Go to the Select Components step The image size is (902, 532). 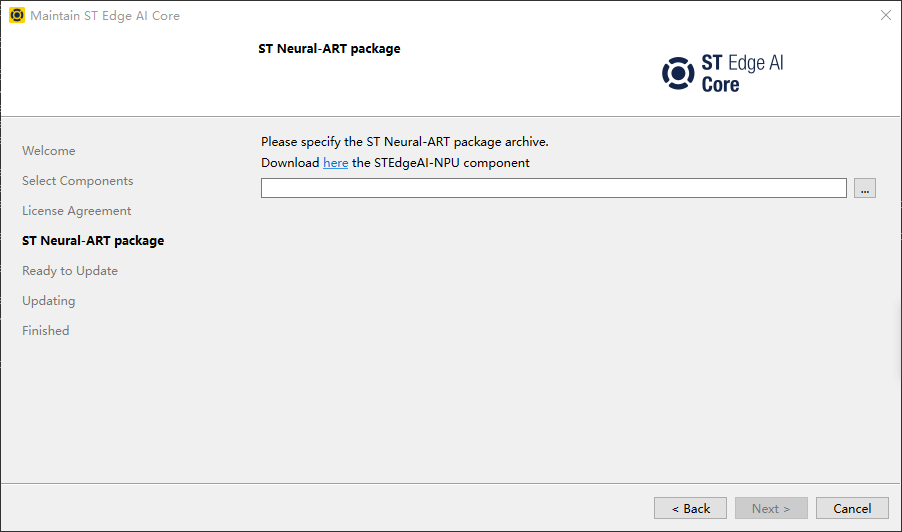pos(78,181)
